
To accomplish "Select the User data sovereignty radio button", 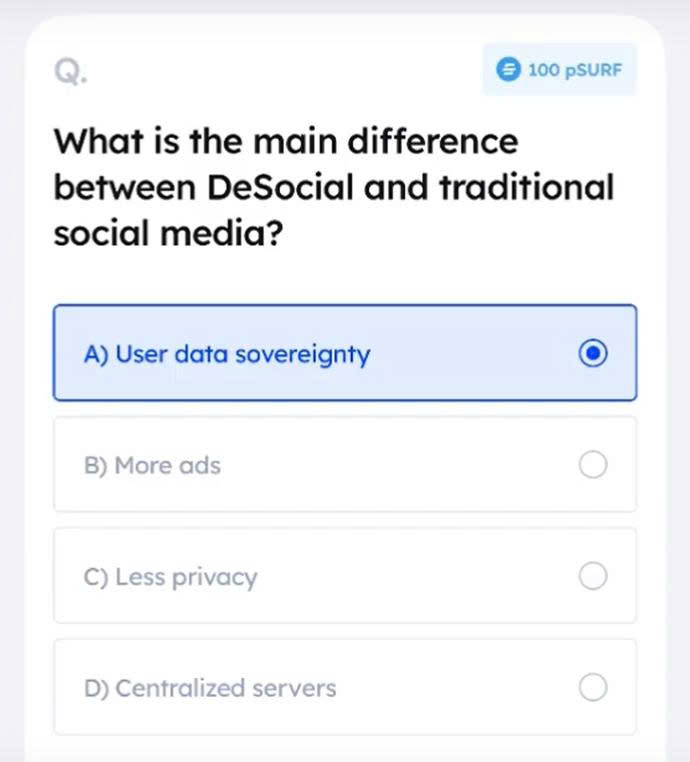I will click(x=593, y=354).
